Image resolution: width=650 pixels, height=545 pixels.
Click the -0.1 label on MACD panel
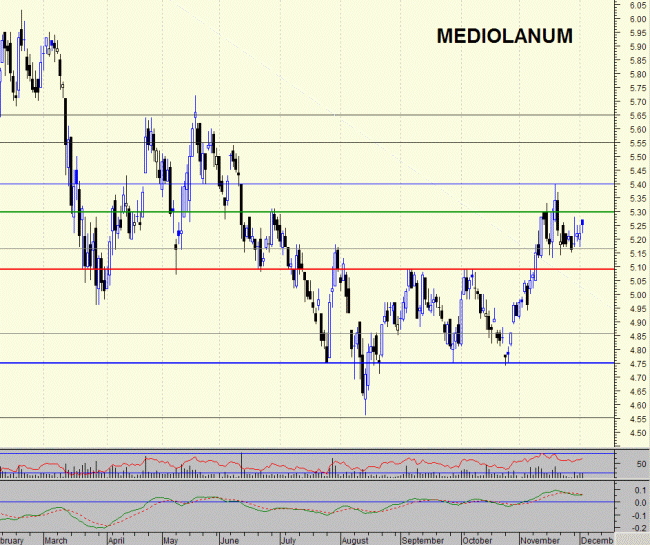point(638,515)
